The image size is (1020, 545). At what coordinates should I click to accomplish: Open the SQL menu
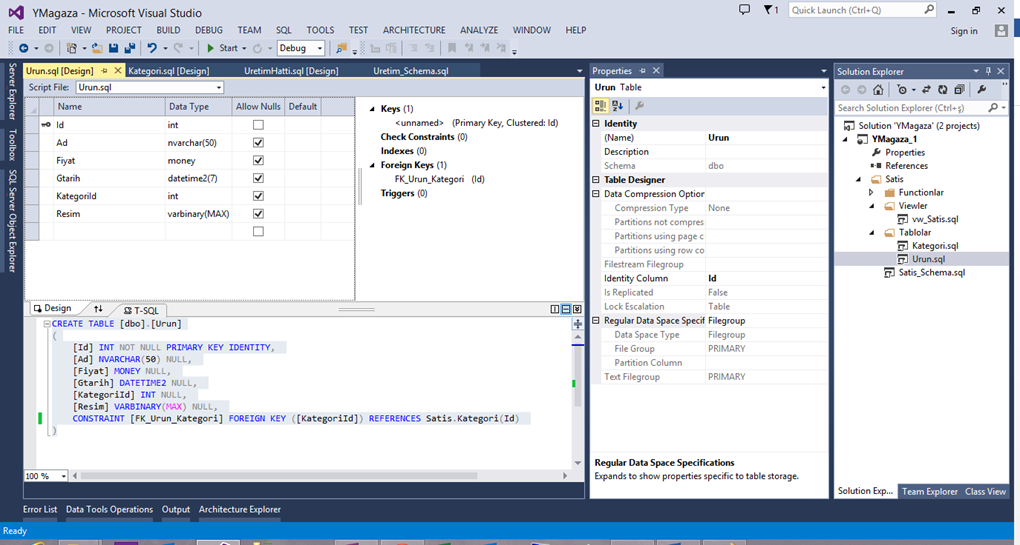coord(284,30)
